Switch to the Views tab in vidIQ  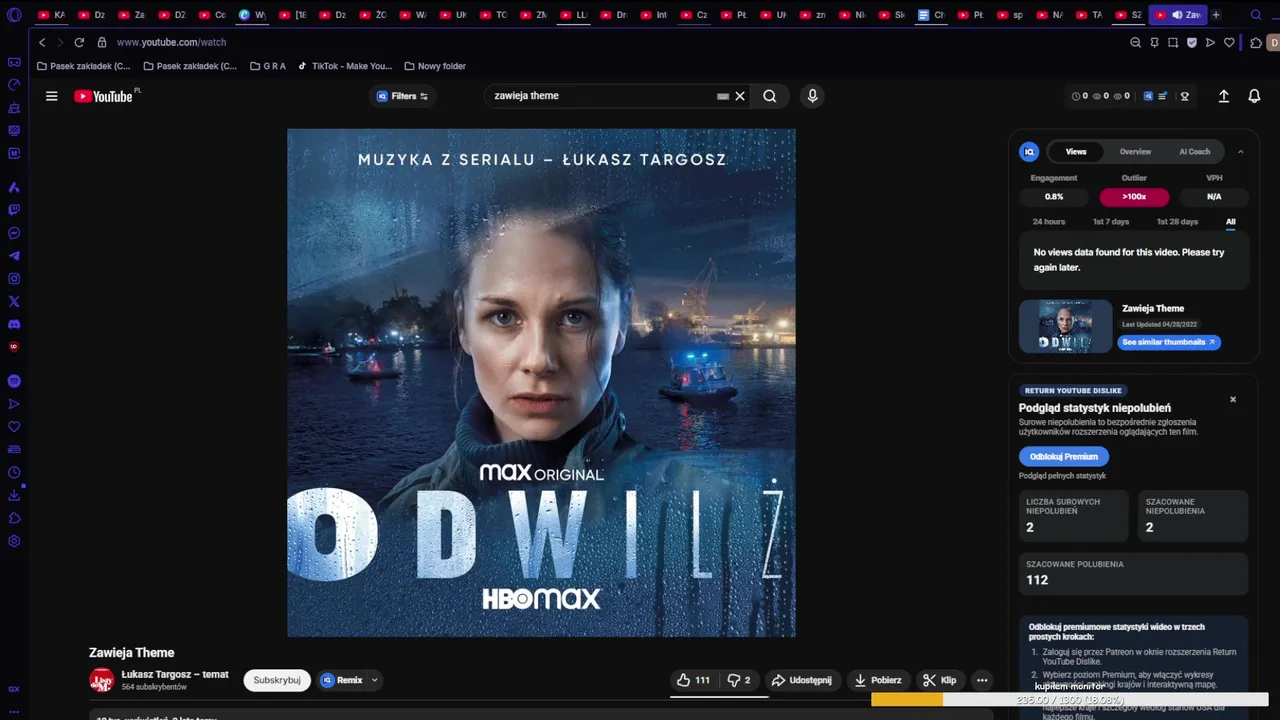[1076, 152]
